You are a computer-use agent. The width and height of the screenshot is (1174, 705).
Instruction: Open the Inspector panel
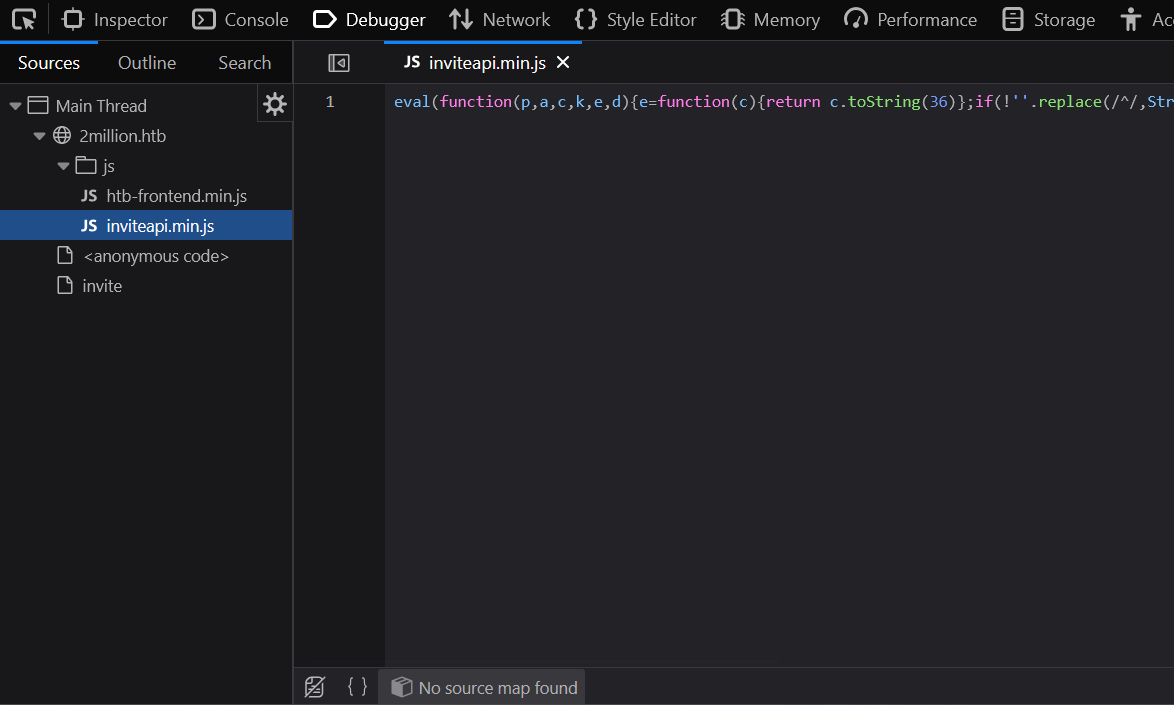tap(114, 19)
